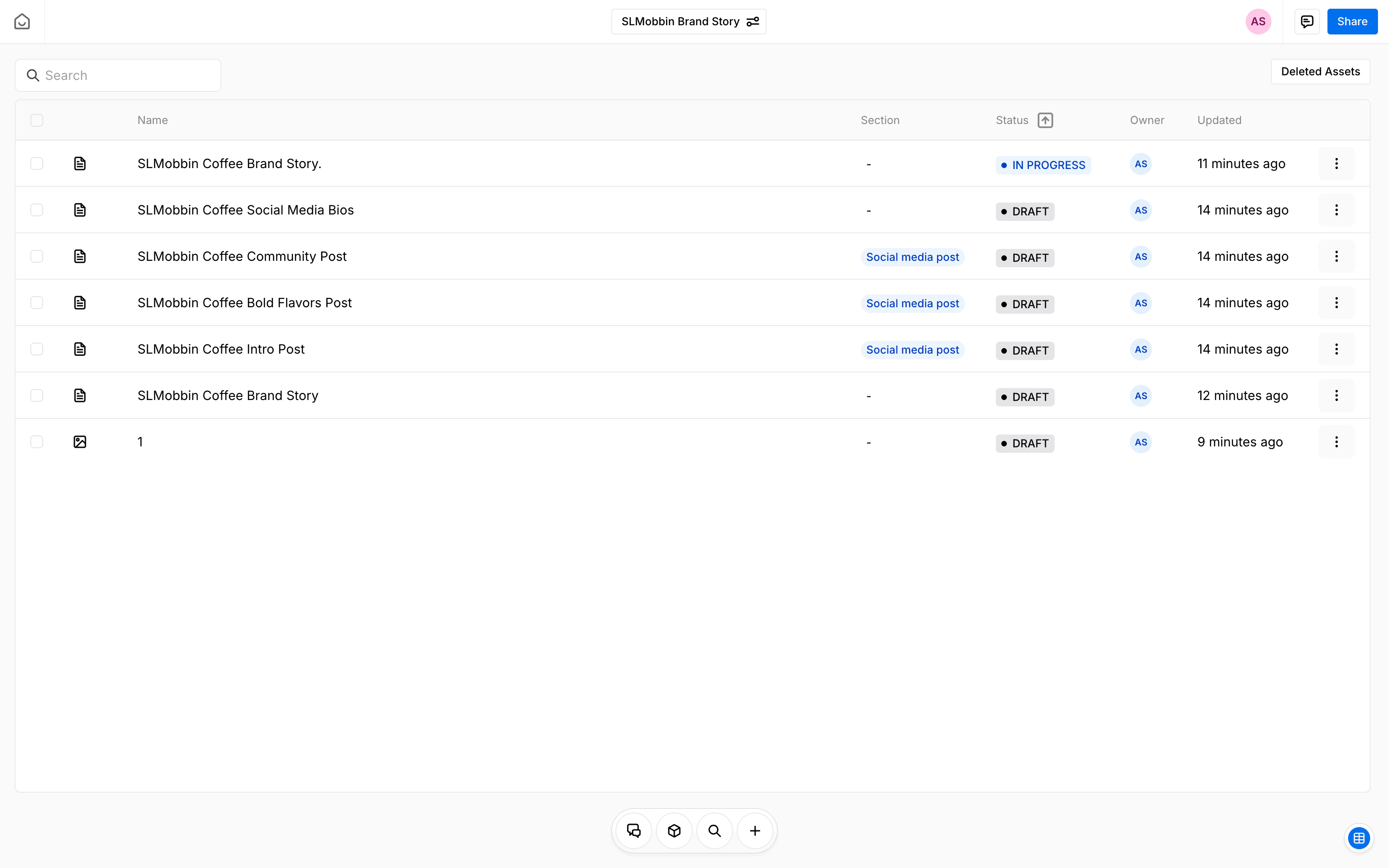
Task: Toggle the select-all checkbox in table header
Action: coord(37,120)
